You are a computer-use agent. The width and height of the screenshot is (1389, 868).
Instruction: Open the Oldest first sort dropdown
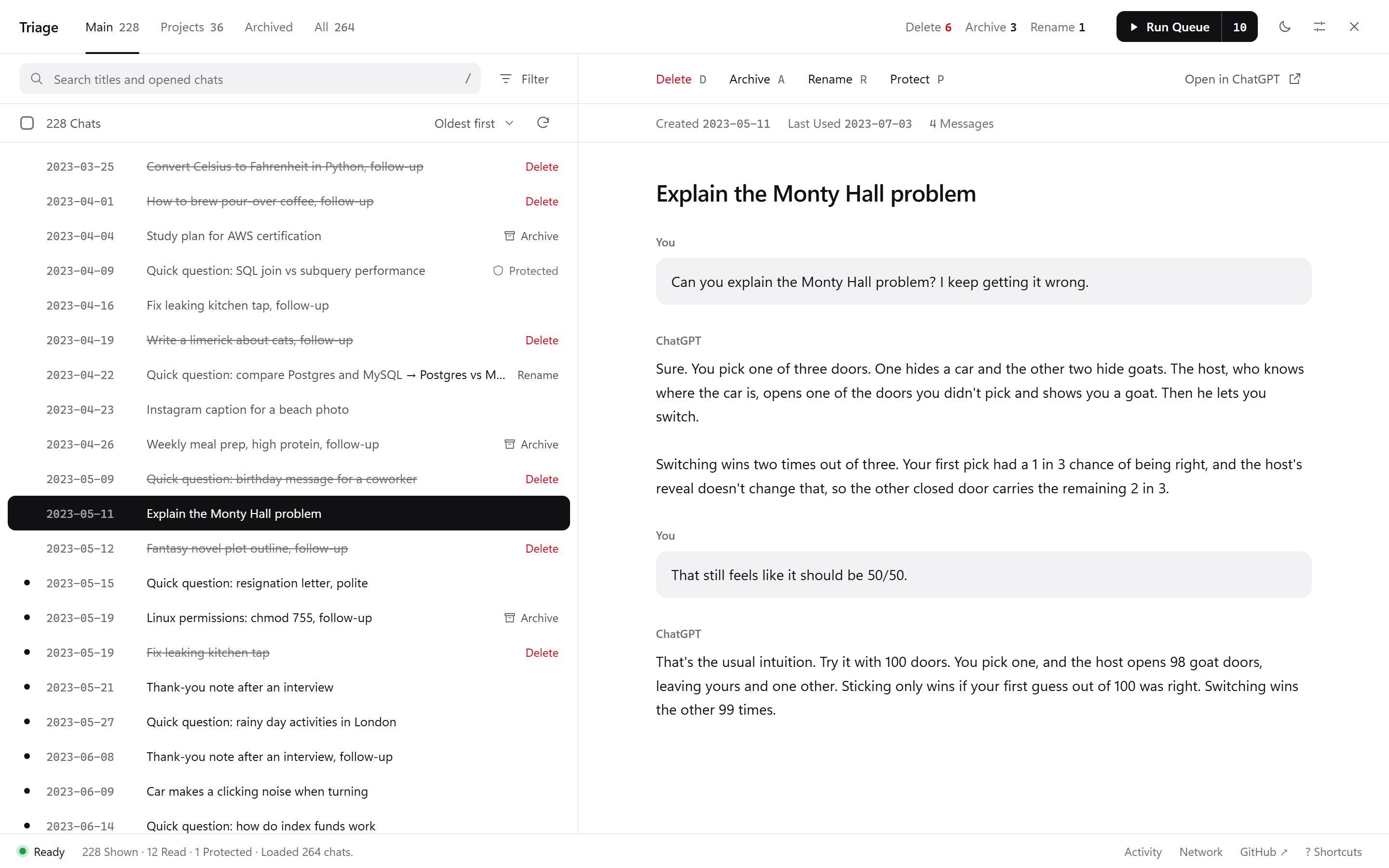click(x=474, y=123)
